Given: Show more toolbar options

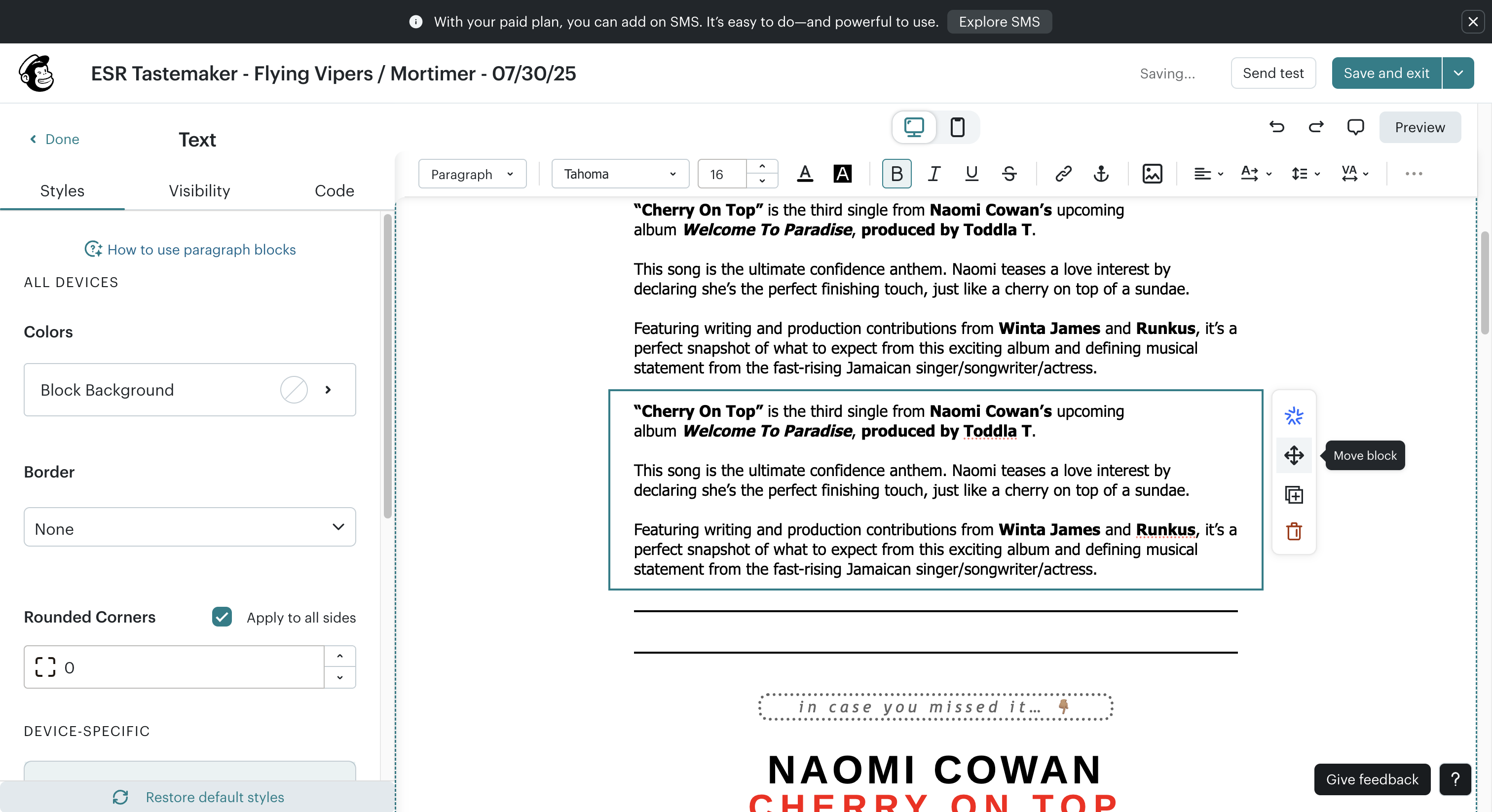Looking at the screenshot, I should point(1414,174).
